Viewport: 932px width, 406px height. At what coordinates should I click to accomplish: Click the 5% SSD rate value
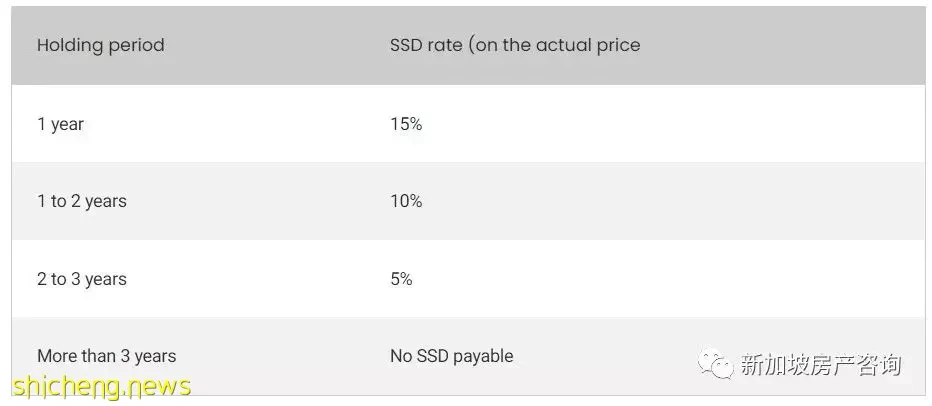pyautogui.click(x=401, y=279)
